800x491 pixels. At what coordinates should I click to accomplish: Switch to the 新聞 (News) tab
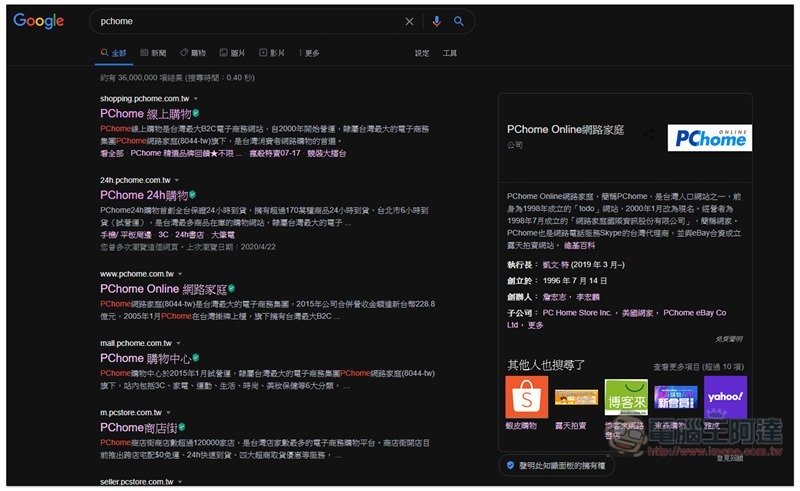click(153, 53)
